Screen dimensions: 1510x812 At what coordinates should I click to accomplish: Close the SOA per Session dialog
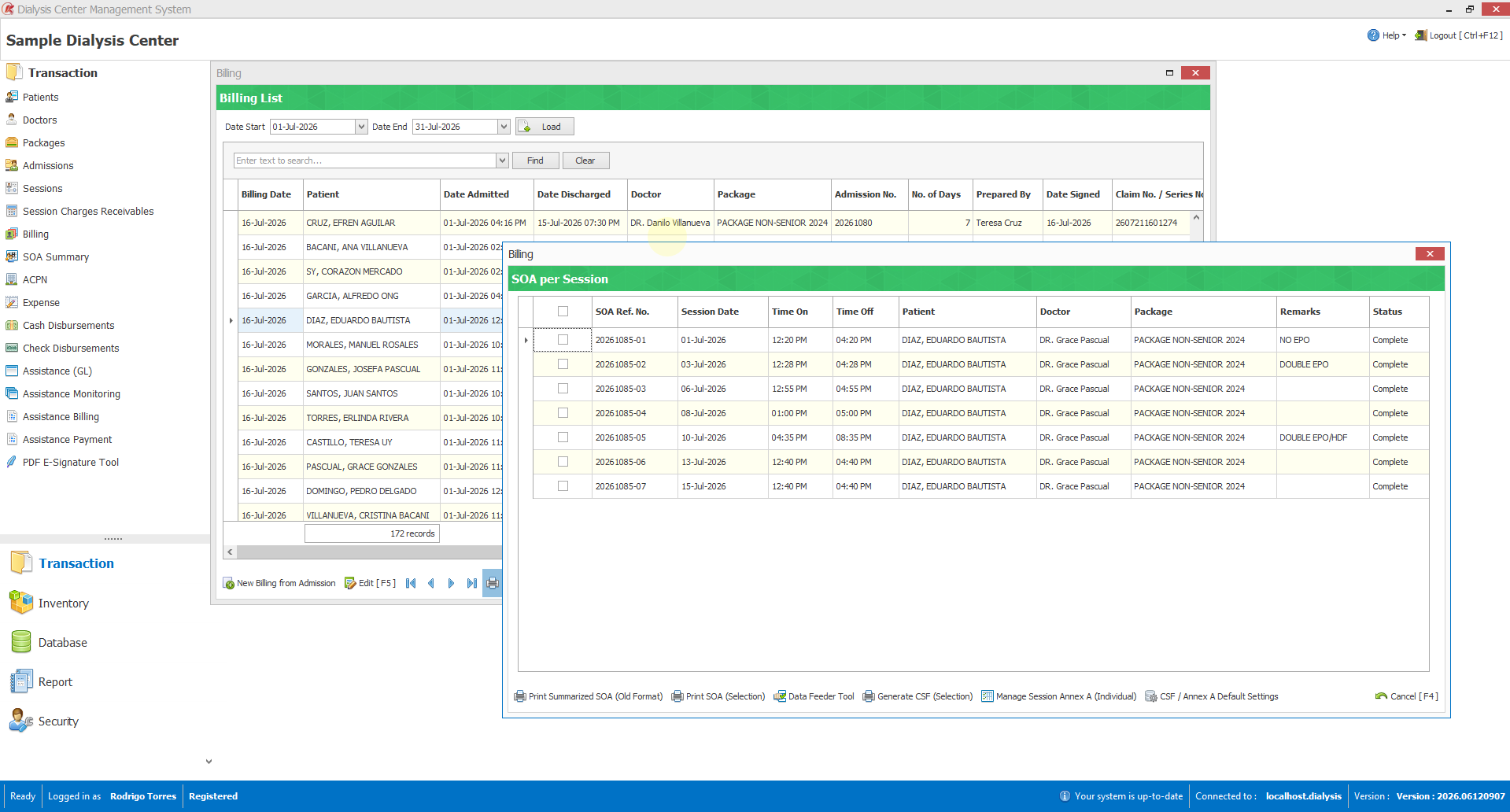[1430, 253]
